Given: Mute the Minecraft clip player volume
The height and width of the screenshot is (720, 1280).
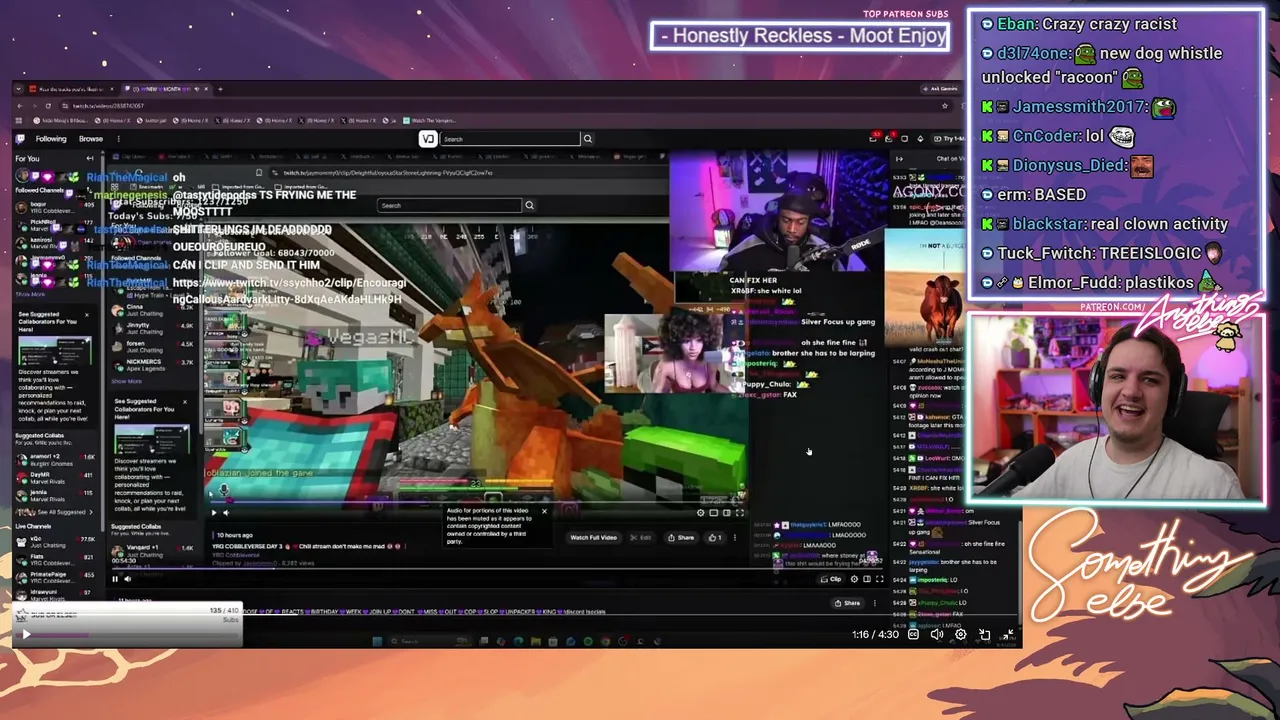Looking at the screenshot, I should [226, 513].
